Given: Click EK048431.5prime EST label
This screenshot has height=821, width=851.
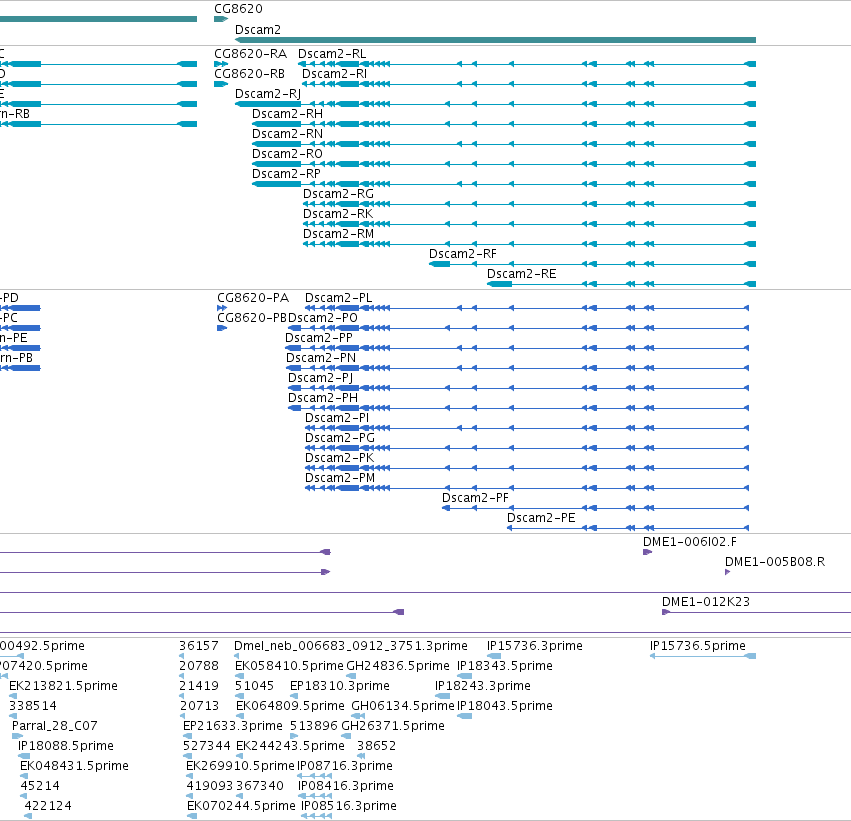Looking at the screenshot, I should 74,766.
